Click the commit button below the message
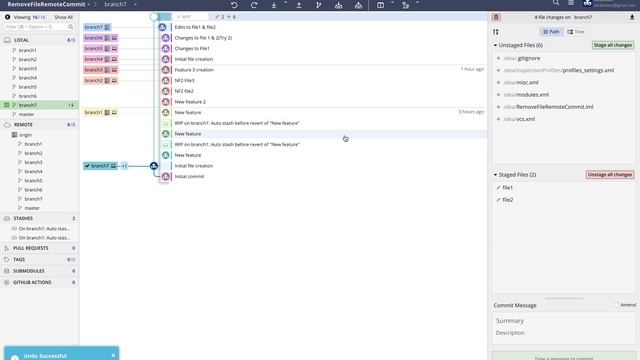Viewport: 640px width, 360px height. 563,356
